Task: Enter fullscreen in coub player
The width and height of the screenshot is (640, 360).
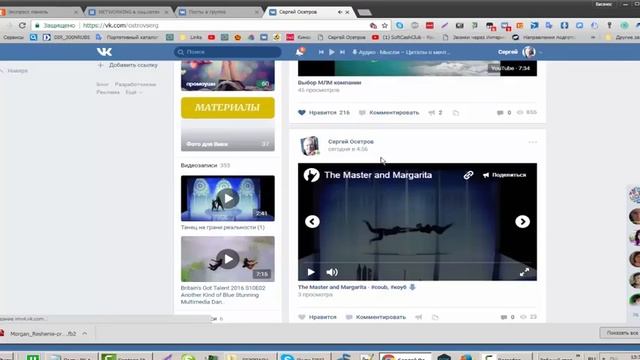Action: tap(524, 272)
